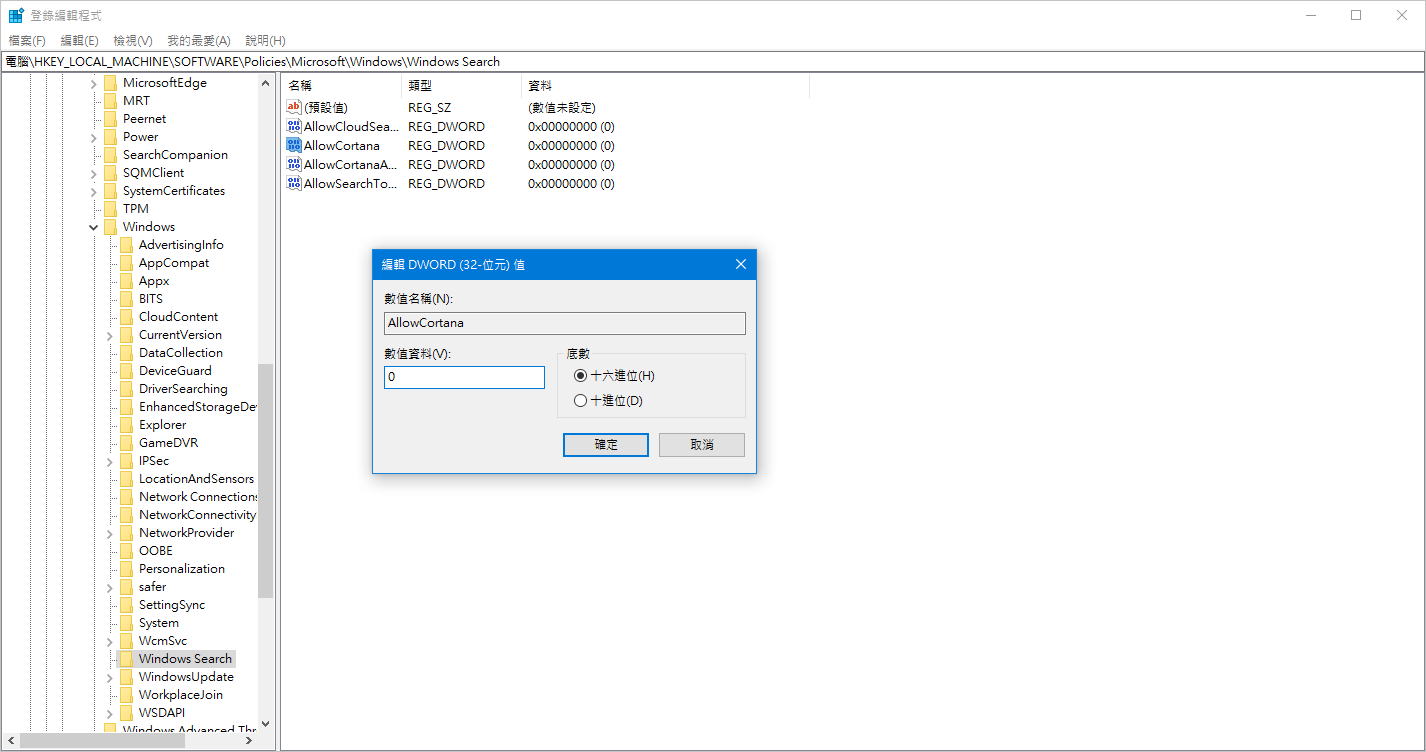Click the System folder icon
The height and width of the screenshot is (752, 1426).
pyautogui.click(x=126, y=623)
